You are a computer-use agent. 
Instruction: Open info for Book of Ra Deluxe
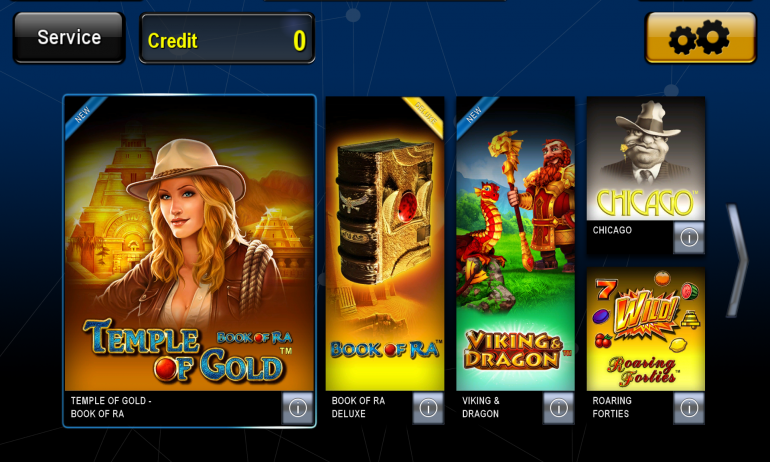(428, 408)
